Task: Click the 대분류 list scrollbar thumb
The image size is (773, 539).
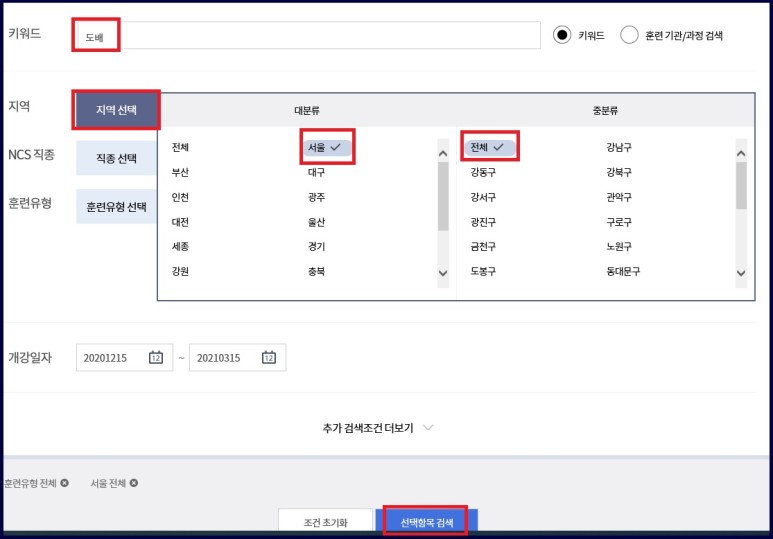Action: 443,196
